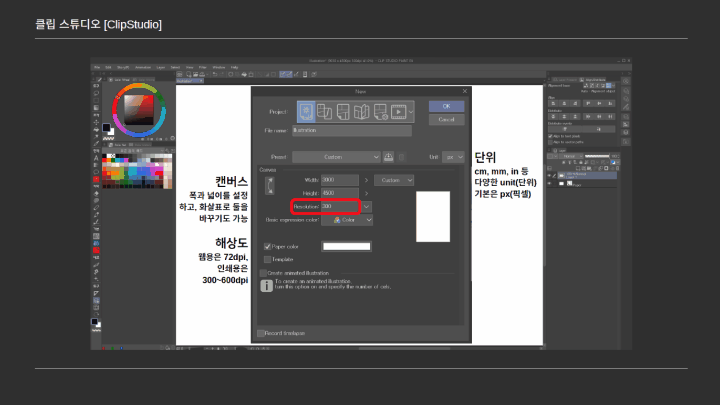Switch to the Color Wheel tab
Screen dimensions: 720x405
(119, 79)
